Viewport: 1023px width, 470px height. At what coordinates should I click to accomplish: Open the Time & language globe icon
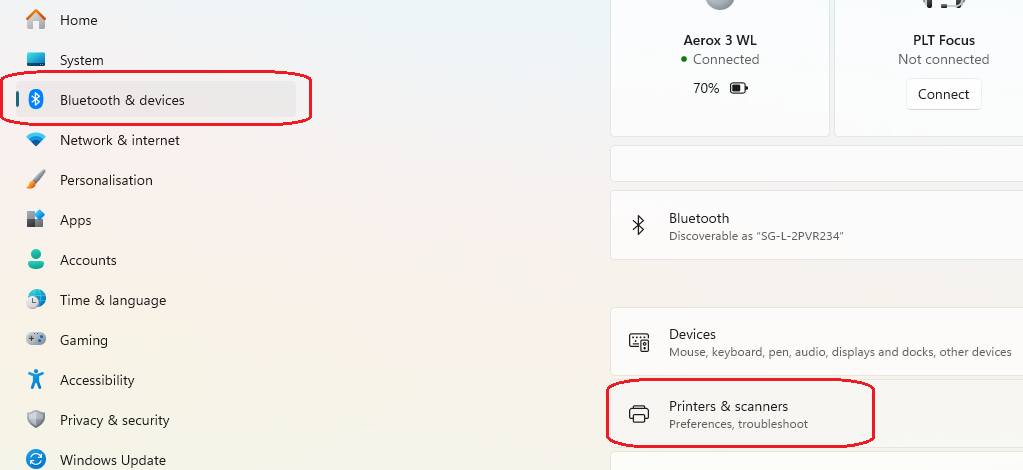tap(36, 300)
